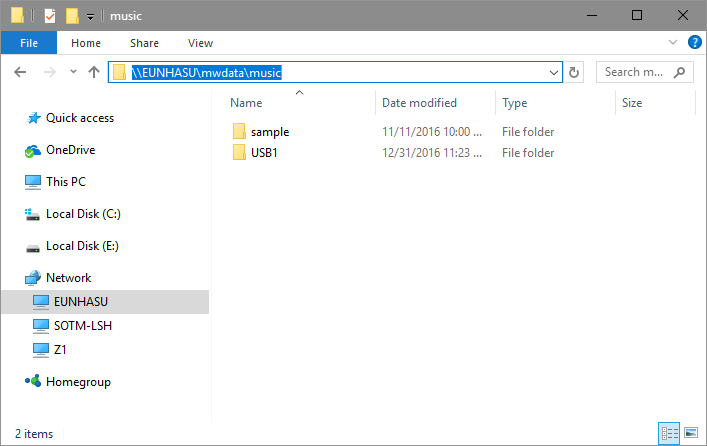Switch to Large icons view layout

coord(690,434)
